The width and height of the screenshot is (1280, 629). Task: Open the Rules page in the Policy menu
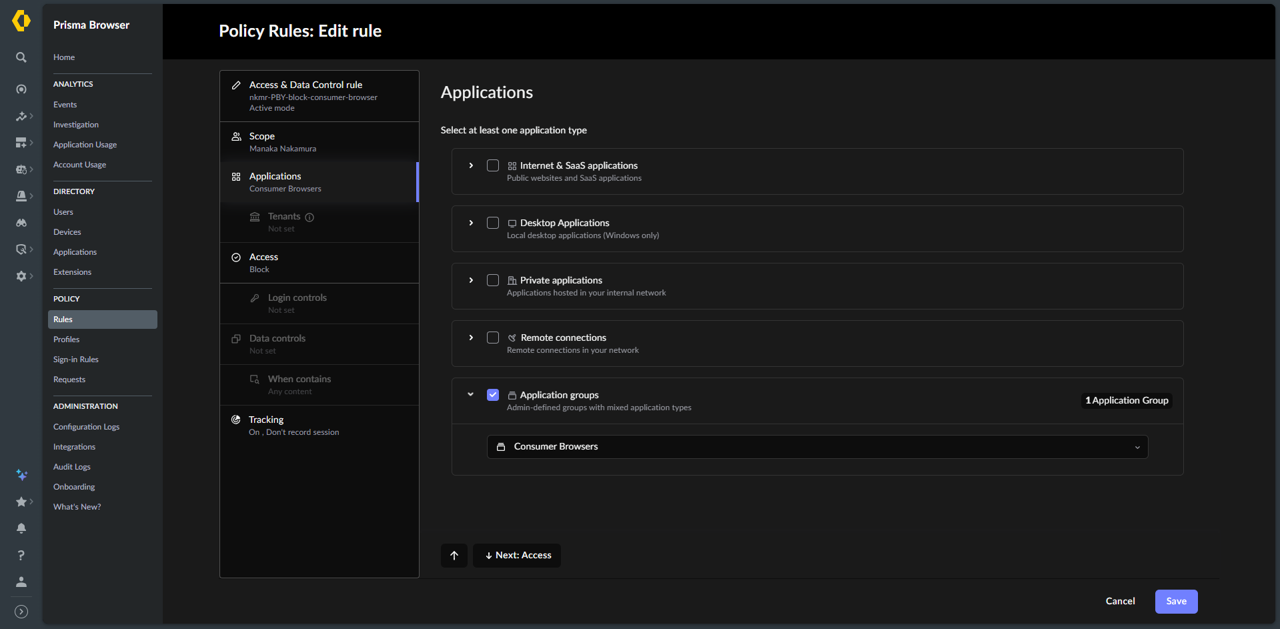click(x=102, y=320)
